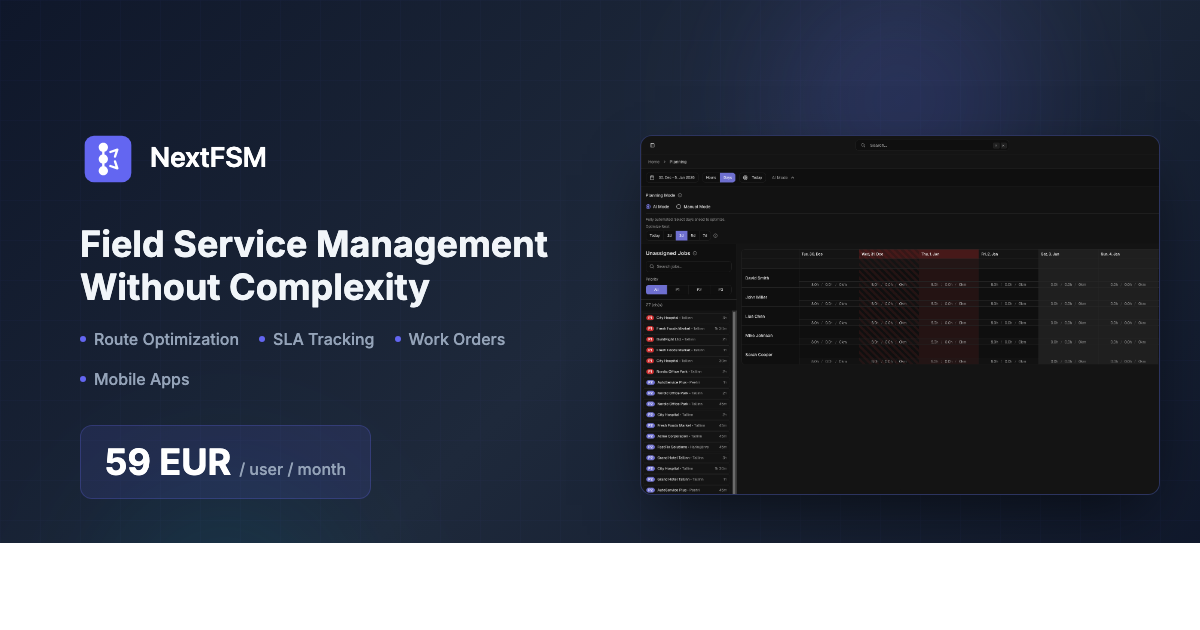Set Optimize Next to 3d
Image resolution: width=1200 pixels, height=630 pixels.
(681, 236)
